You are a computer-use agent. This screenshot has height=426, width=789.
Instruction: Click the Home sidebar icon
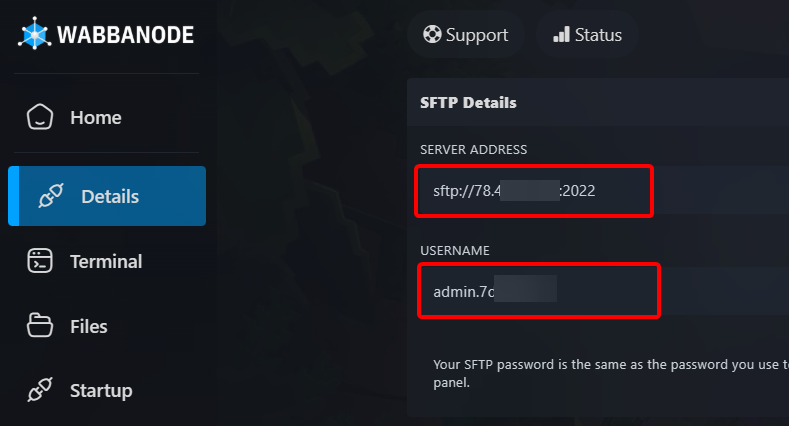39,117
